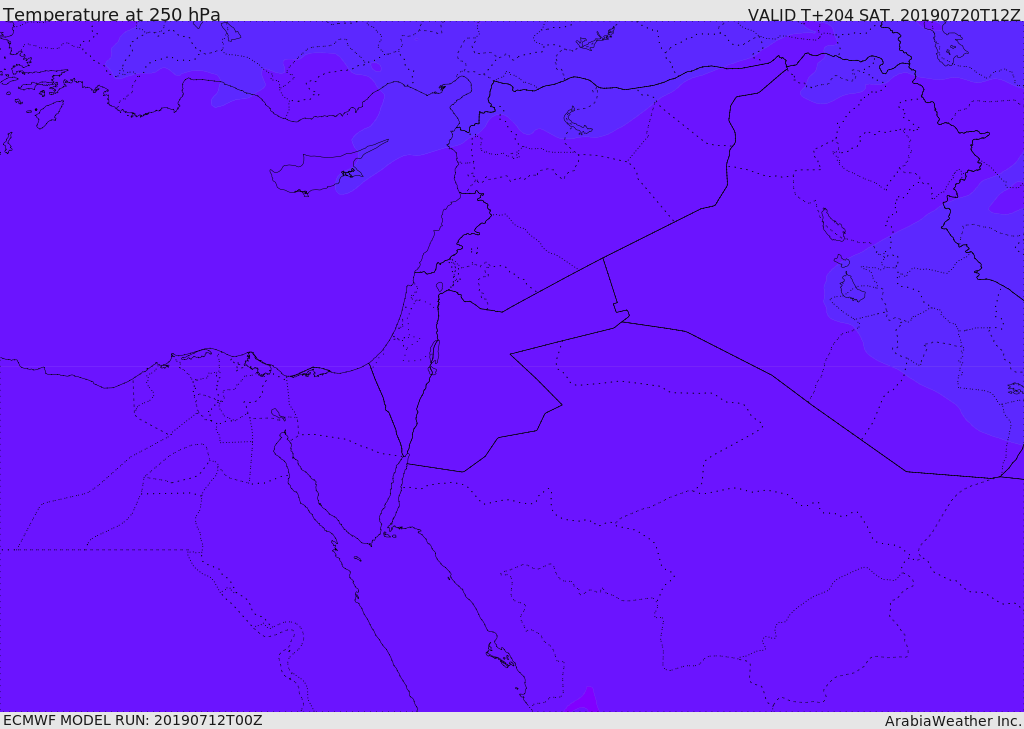1024x729 pixels.
Task: Click 'ECMWF MODEL RUN: 20190712T00Z' text
Action: point(133,720)
